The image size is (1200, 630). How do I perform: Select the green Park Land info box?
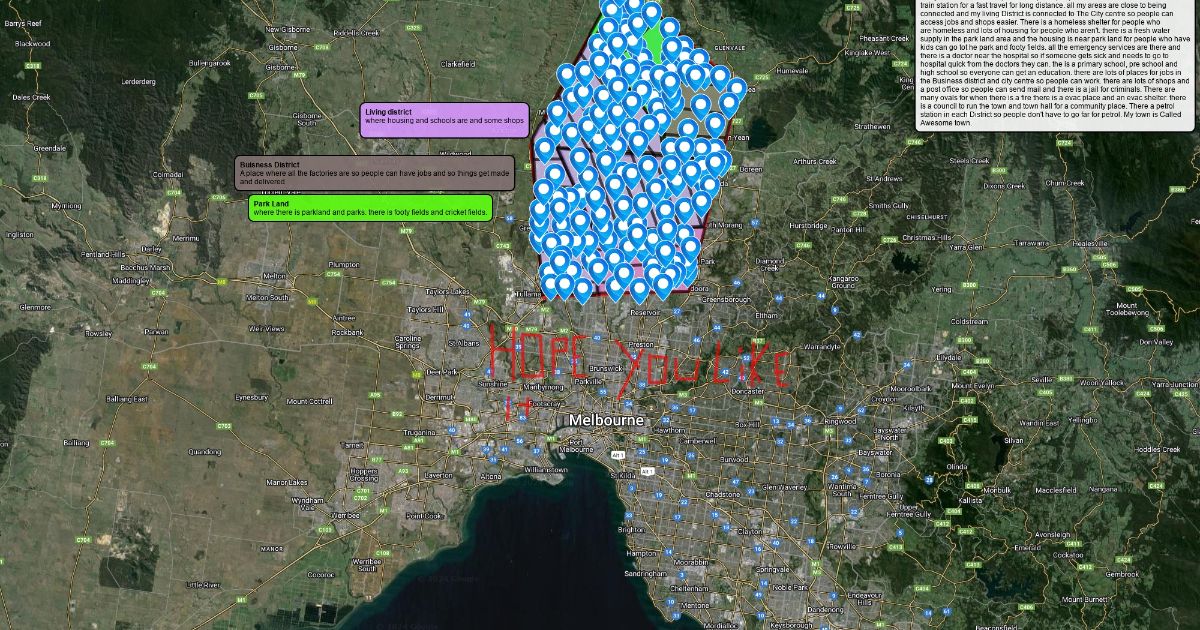pos(371,208)
